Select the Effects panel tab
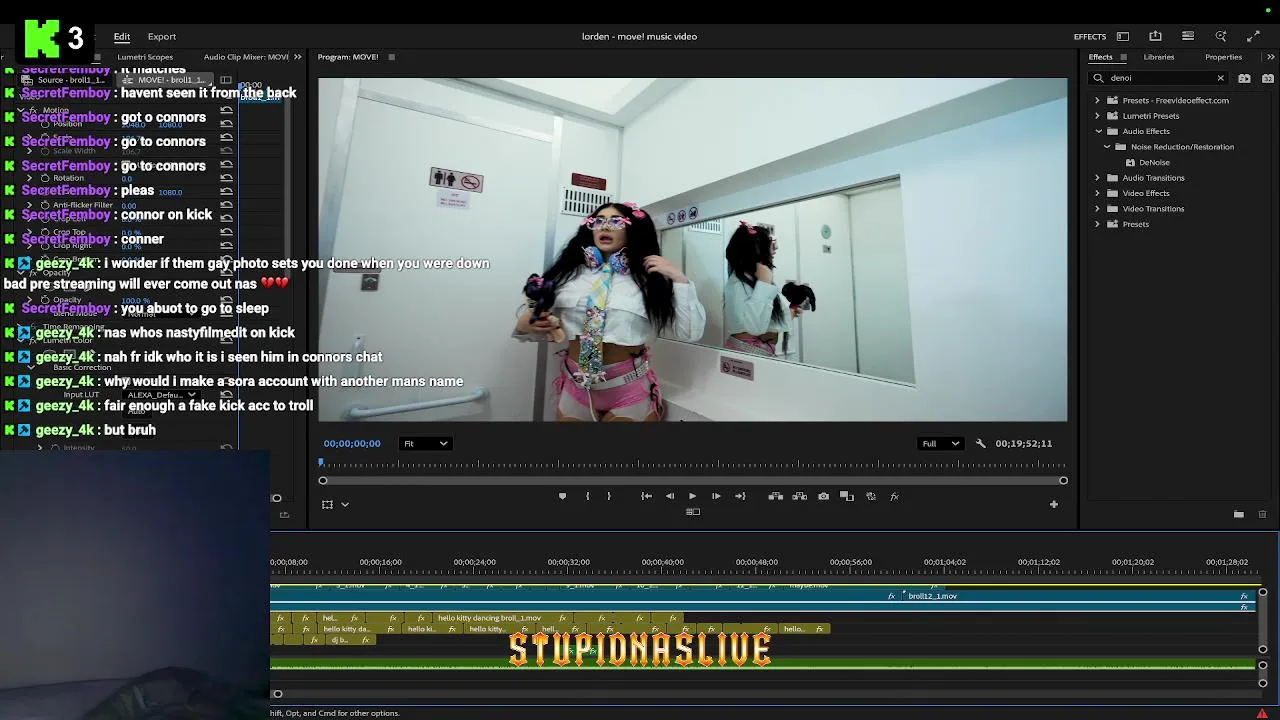The width and height of the screenshot is (1280, 720). coord(1100,57)
